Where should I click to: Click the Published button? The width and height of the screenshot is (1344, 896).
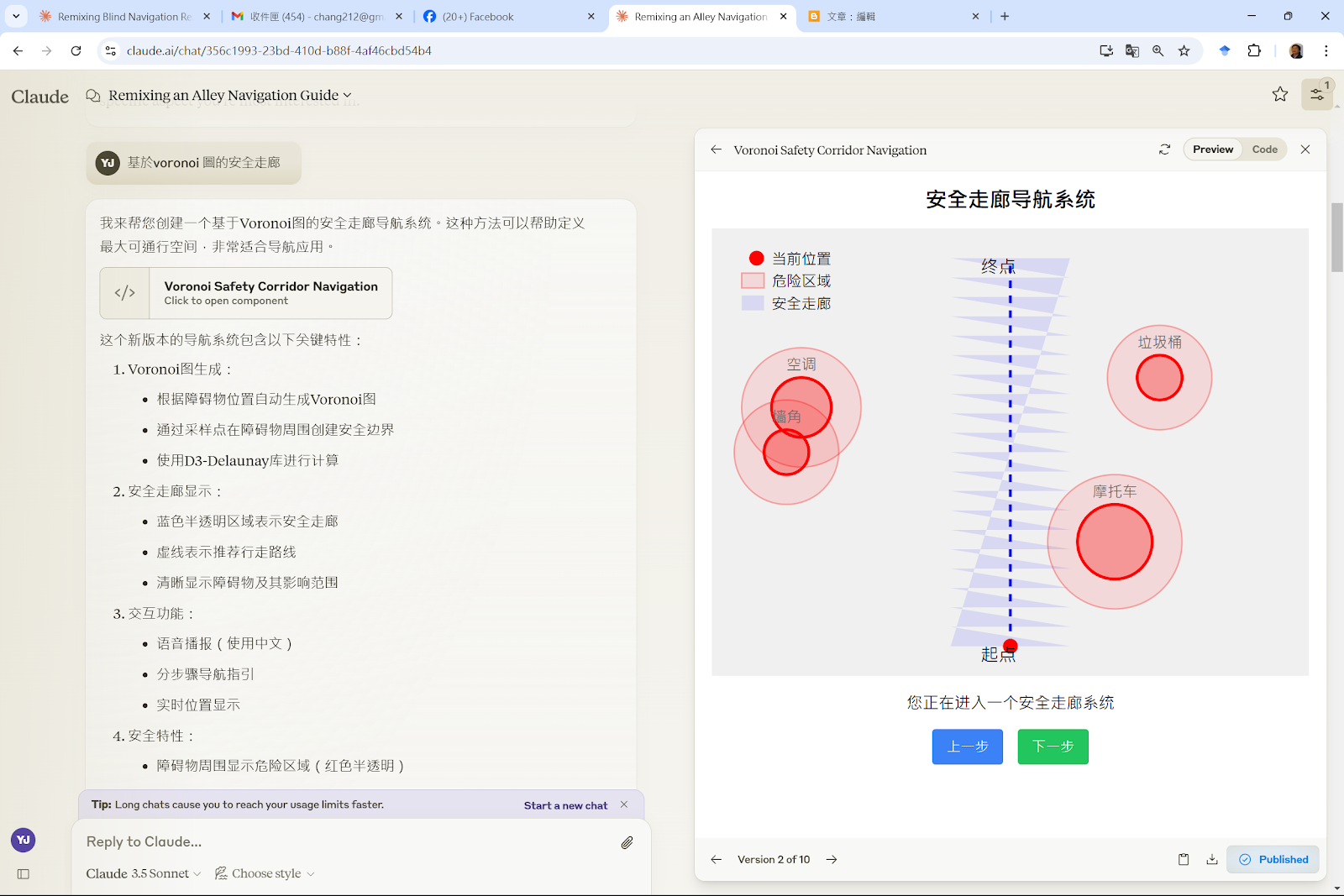(x=1273, y=859)
